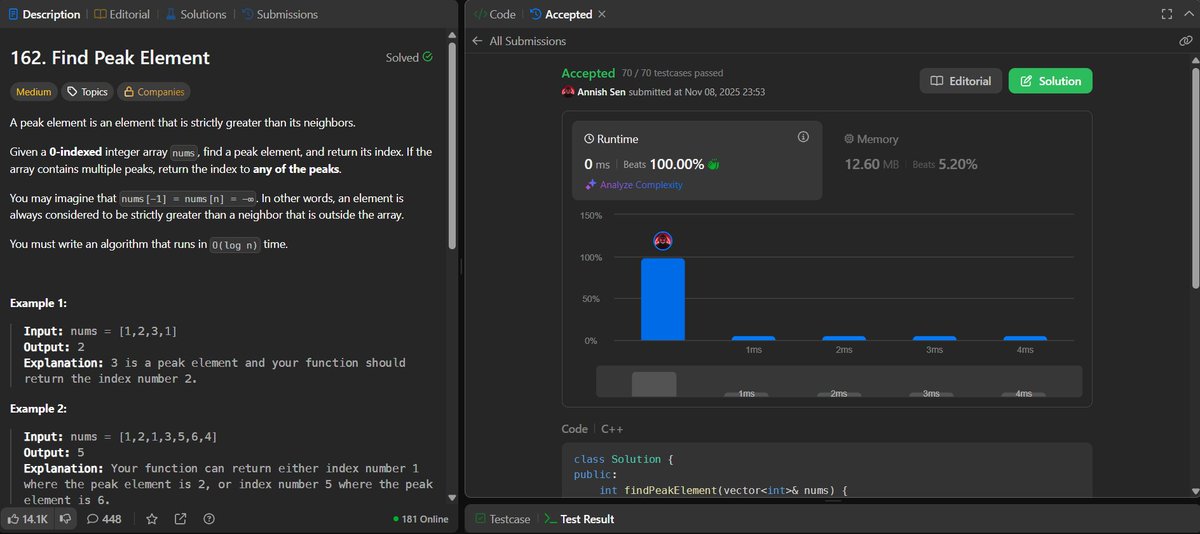The width and height of the screenshot is (1200, 534).
Task: Switch to the Code tab
Action: [x=494, y=14]
